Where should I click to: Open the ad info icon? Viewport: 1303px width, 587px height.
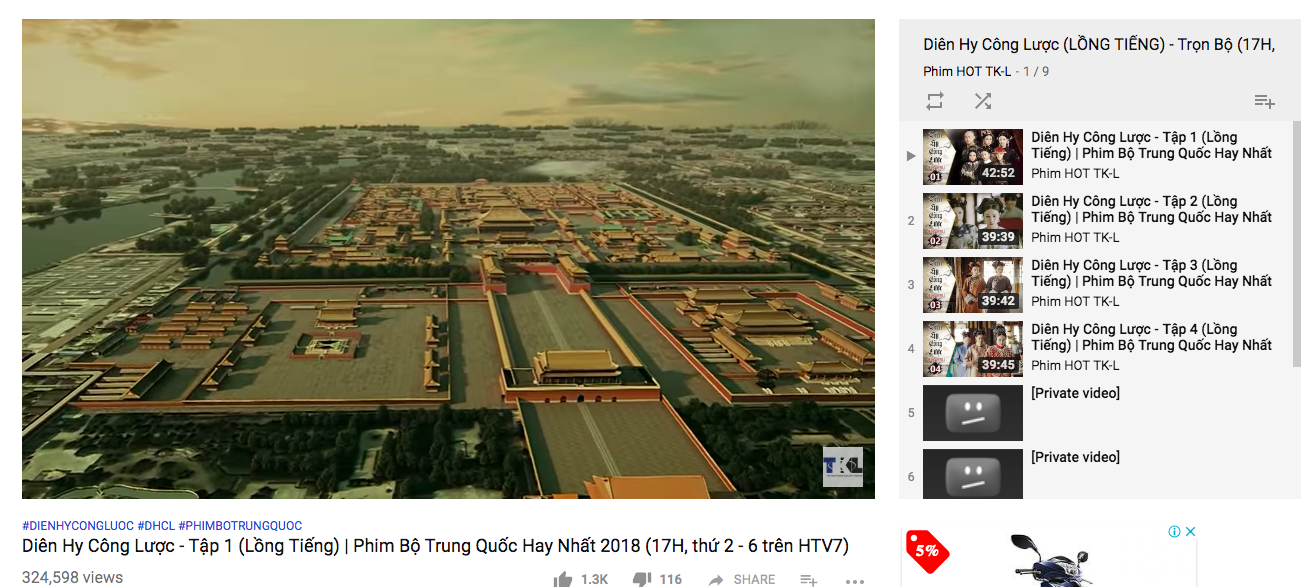point(1174,532)
